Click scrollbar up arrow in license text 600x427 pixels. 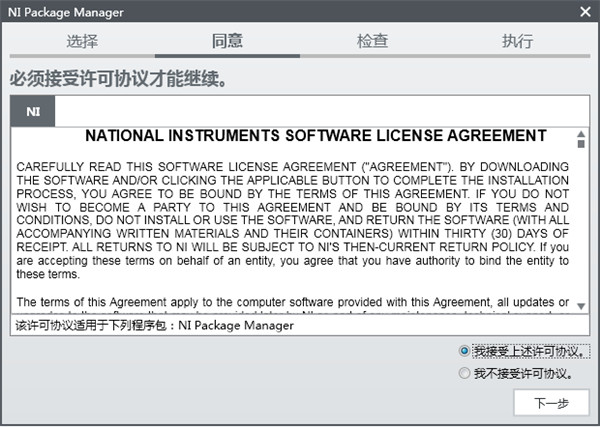tap(581, 134)
